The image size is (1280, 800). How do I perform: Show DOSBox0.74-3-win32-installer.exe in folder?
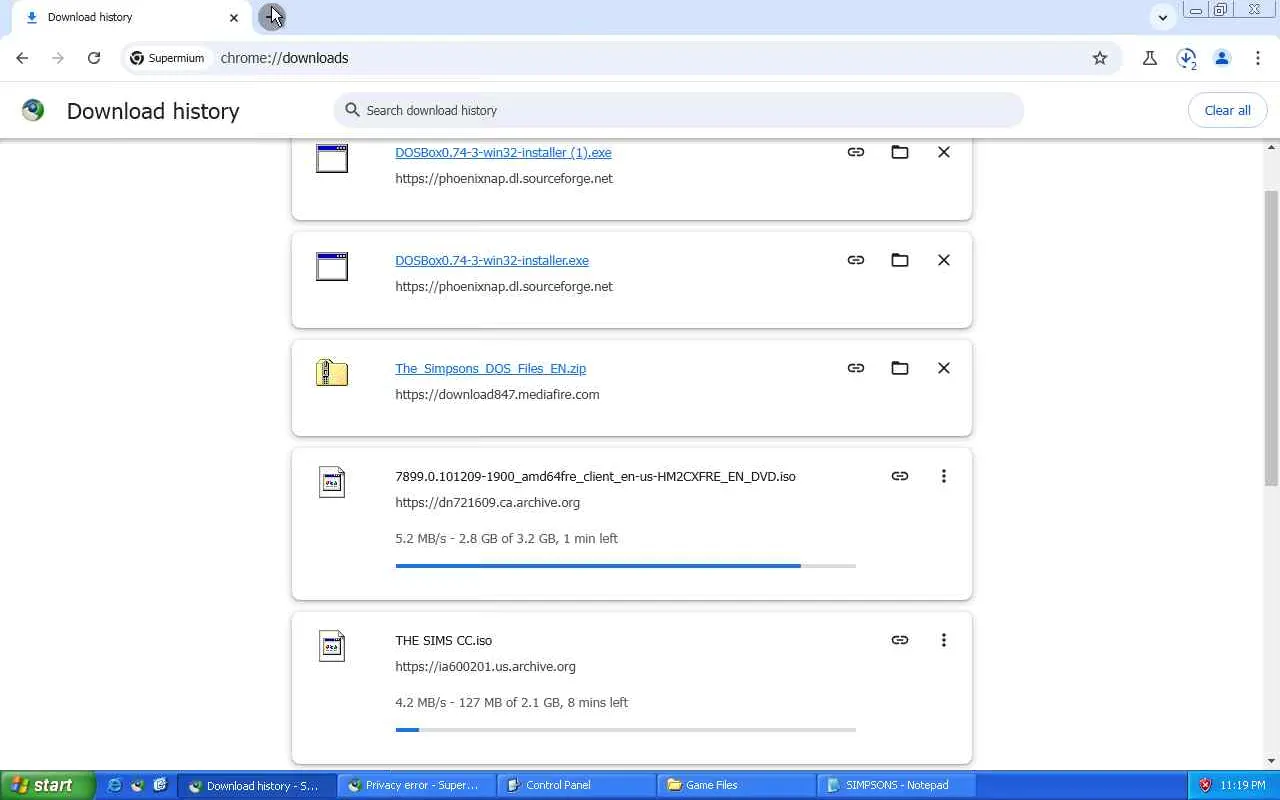tap(900, 260)
